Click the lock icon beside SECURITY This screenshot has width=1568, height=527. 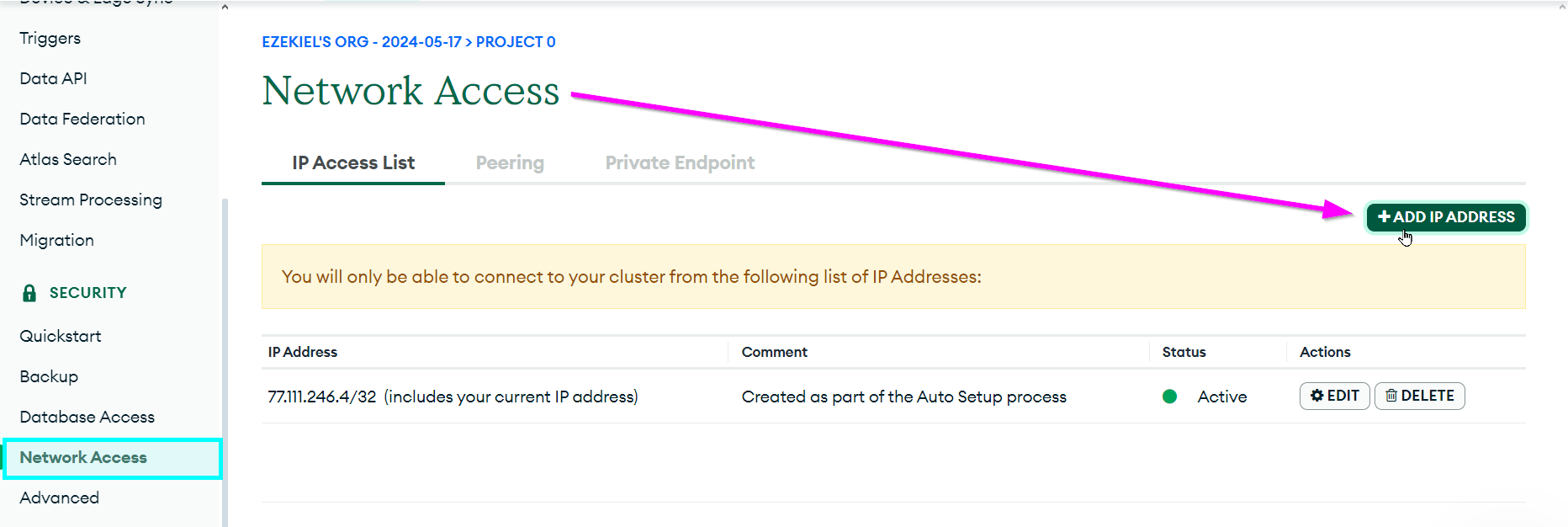tap(29, 293)
